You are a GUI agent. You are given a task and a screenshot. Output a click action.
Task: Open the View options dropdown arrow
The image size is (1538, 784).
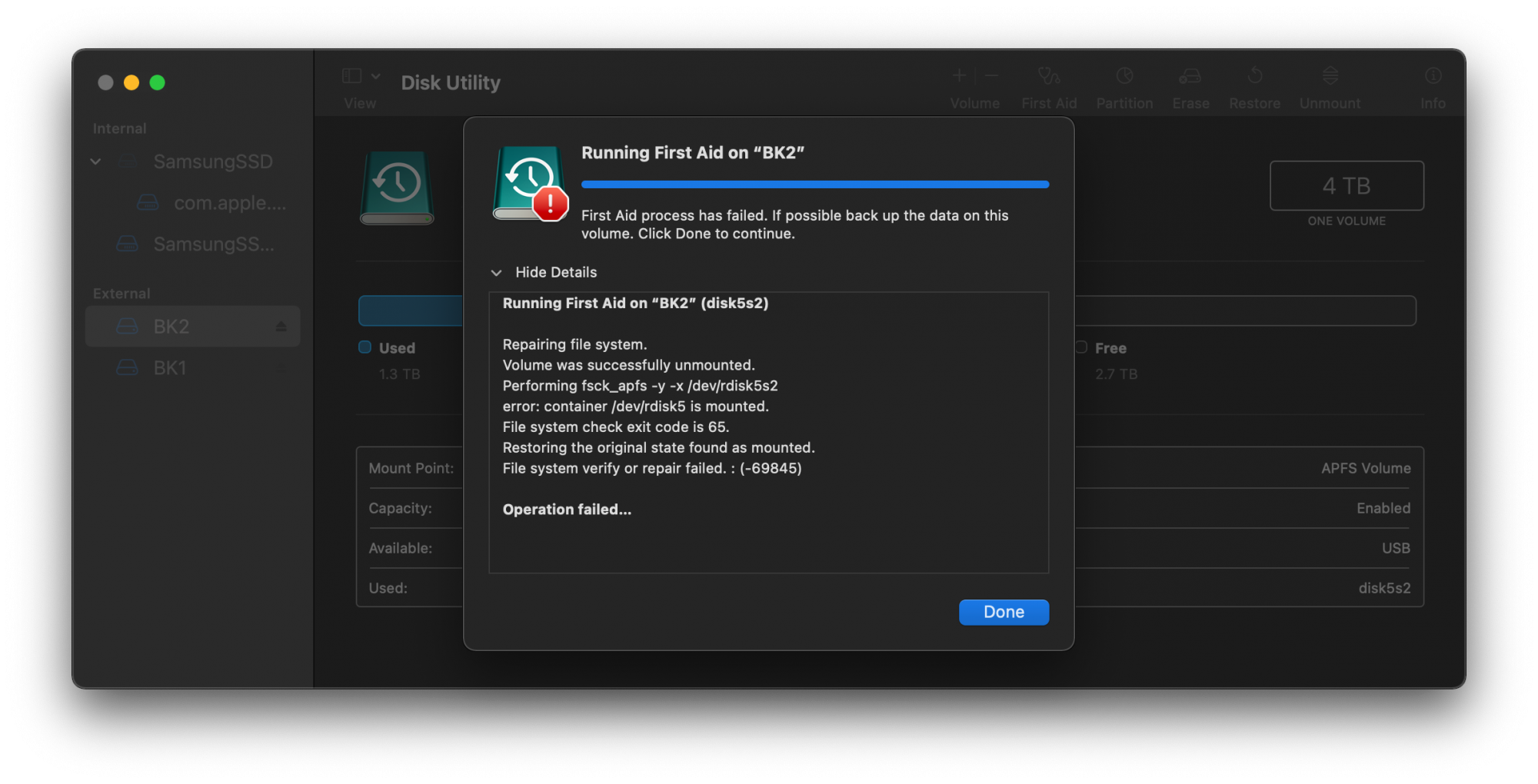click(376, 76)
